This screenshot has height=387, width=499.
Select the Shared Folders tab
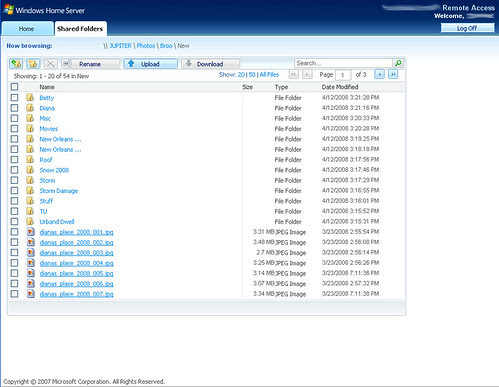(x=80, y=29)
